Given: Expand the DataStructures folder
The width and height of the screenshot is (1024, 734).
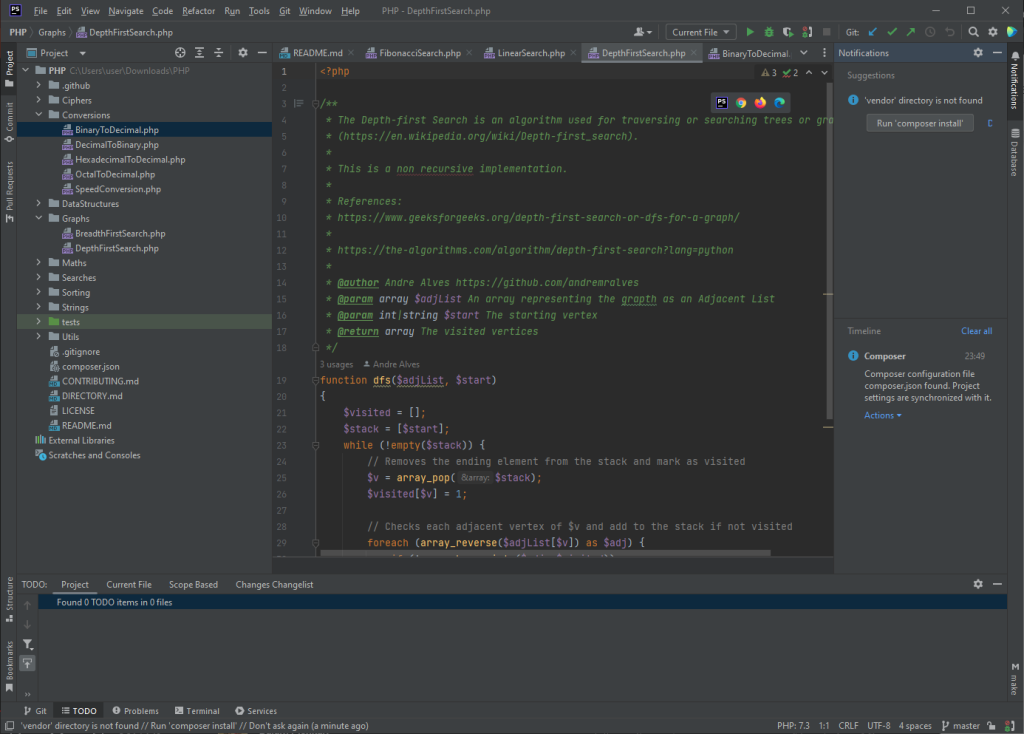Looking at the screenshot, I should 39,204.
